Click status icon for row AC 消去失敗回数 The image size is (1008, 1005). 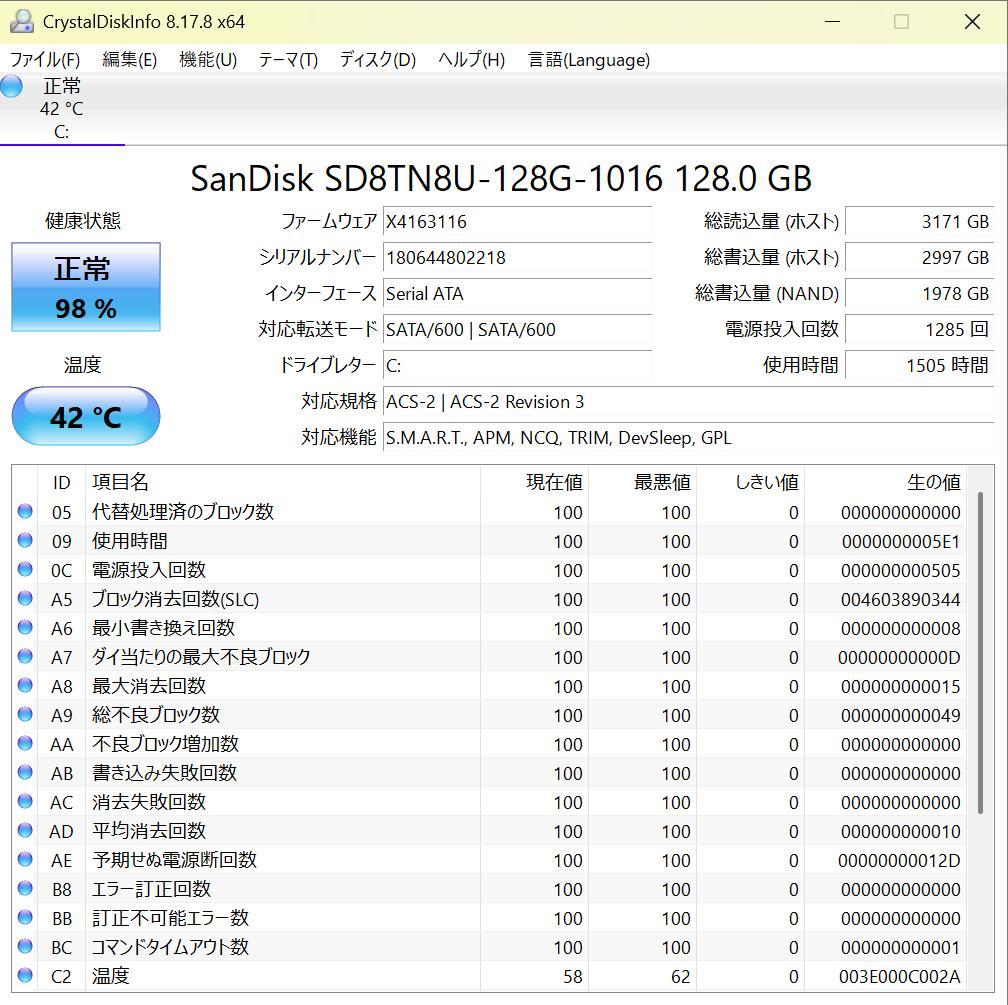[25, 801]
